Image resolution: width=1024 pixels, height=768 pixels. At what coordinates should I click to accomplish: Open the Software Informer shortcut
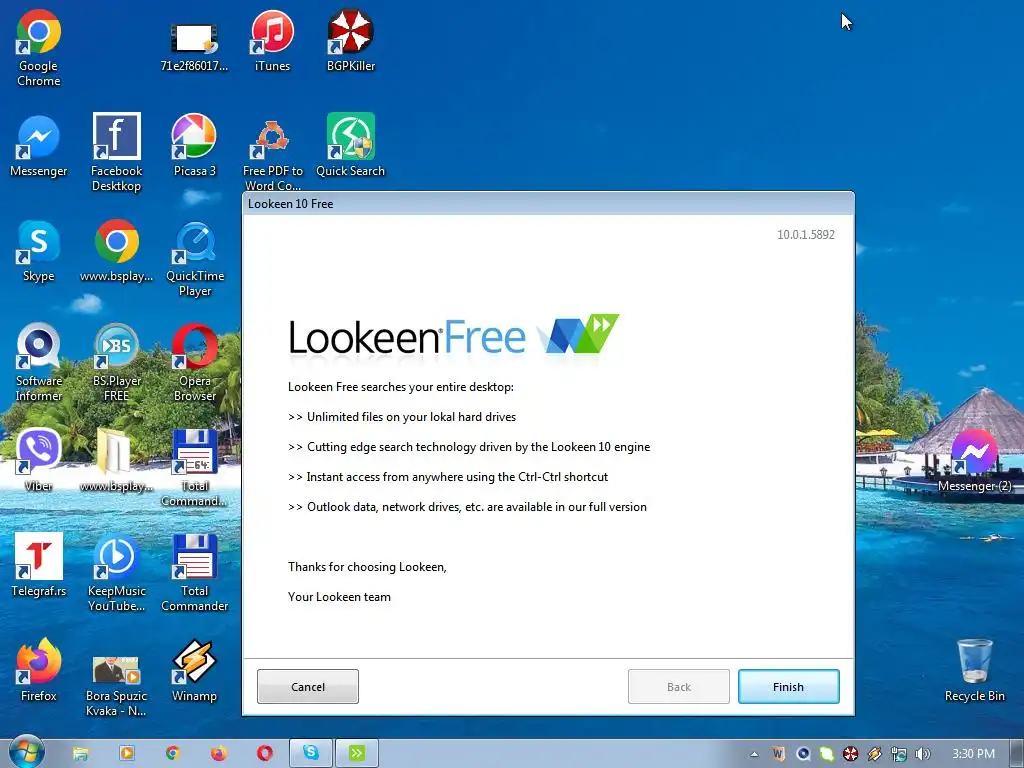coord(39,362)
